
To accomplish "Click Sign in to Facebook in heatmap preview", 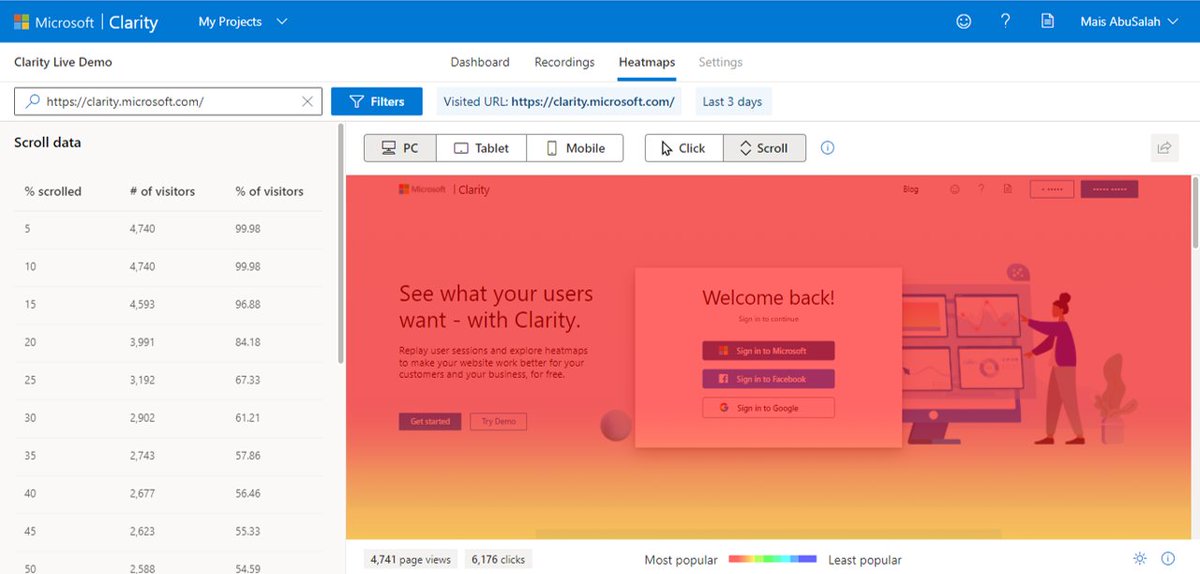I will coord(768,379).
